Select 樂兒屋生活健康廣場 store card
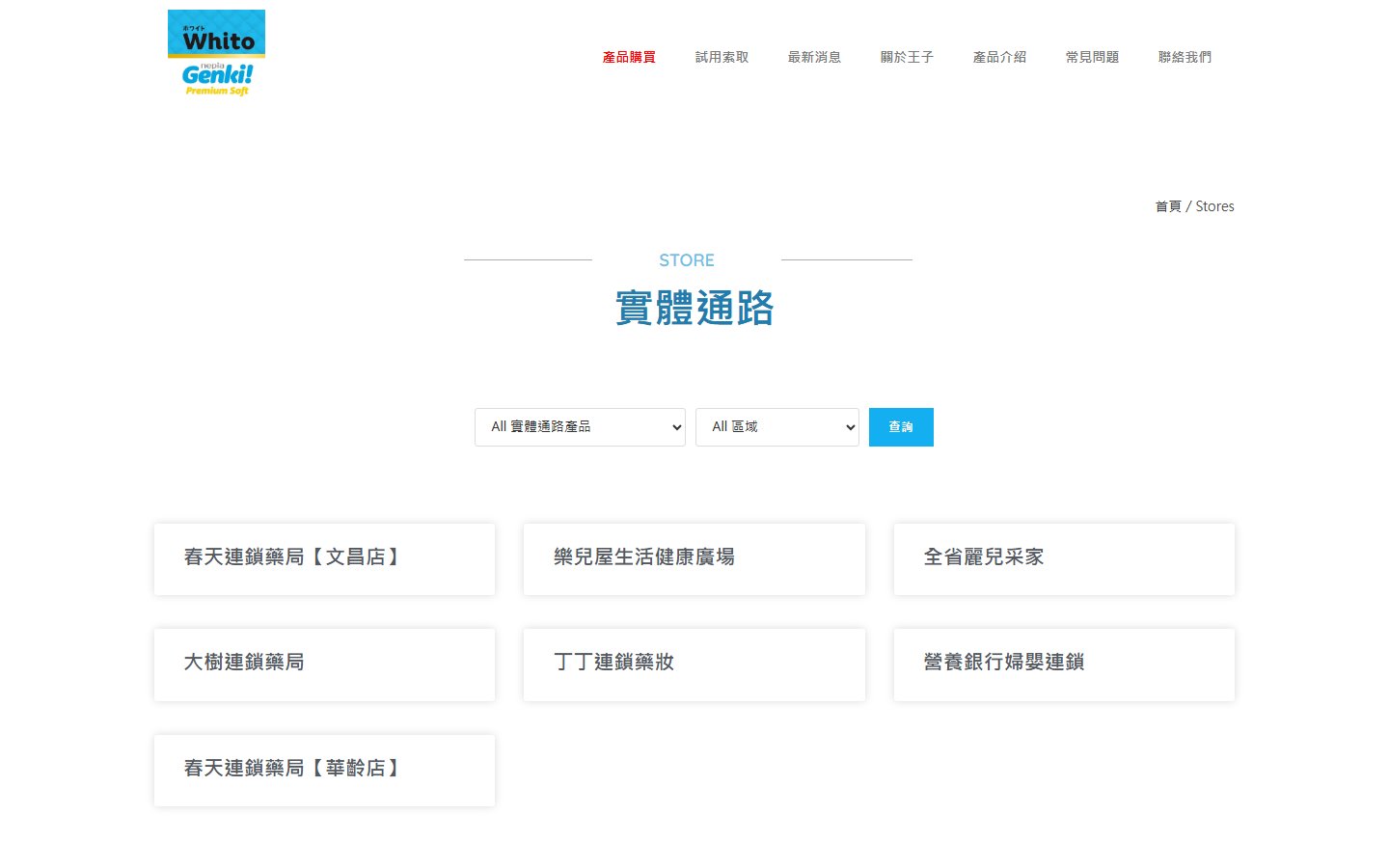 click(x=694, y=558)
